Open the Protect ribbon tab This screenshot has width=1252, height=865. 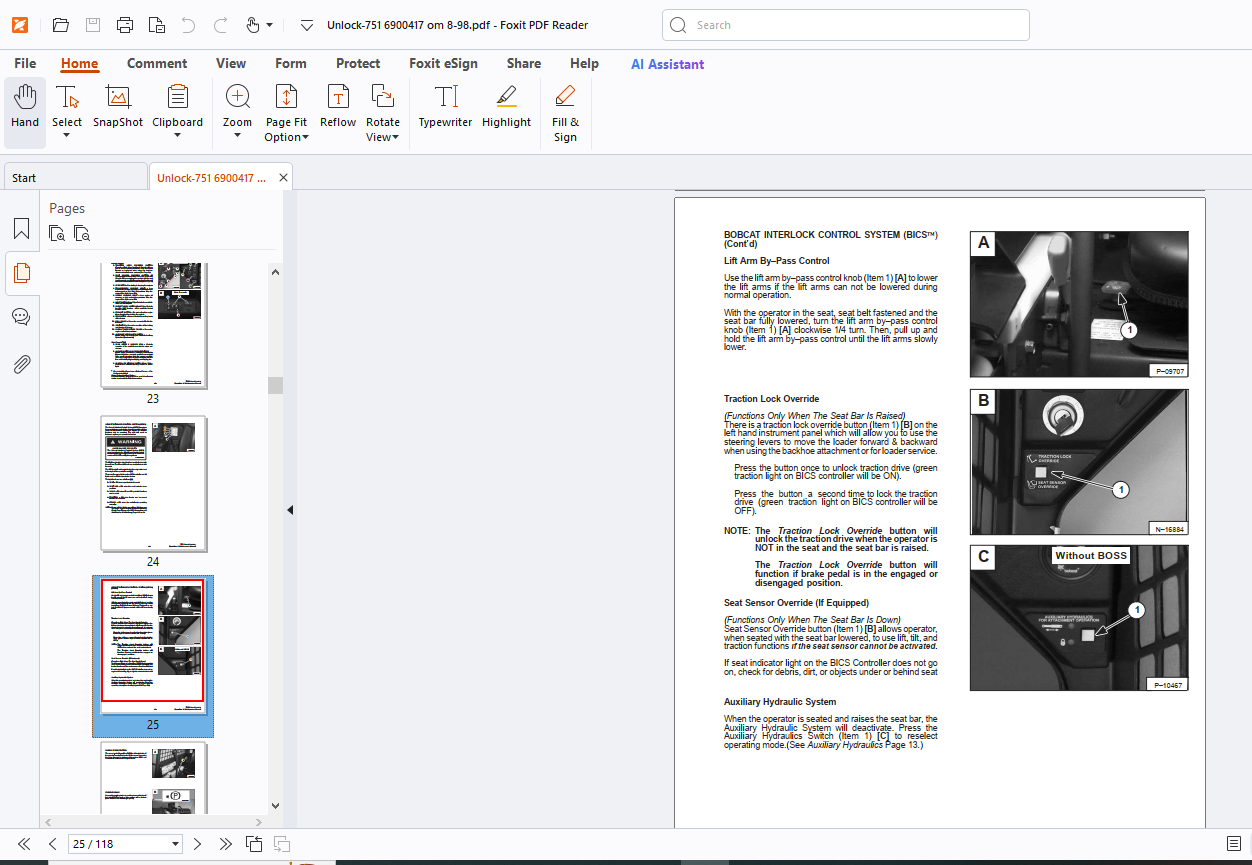pos(358,63)
